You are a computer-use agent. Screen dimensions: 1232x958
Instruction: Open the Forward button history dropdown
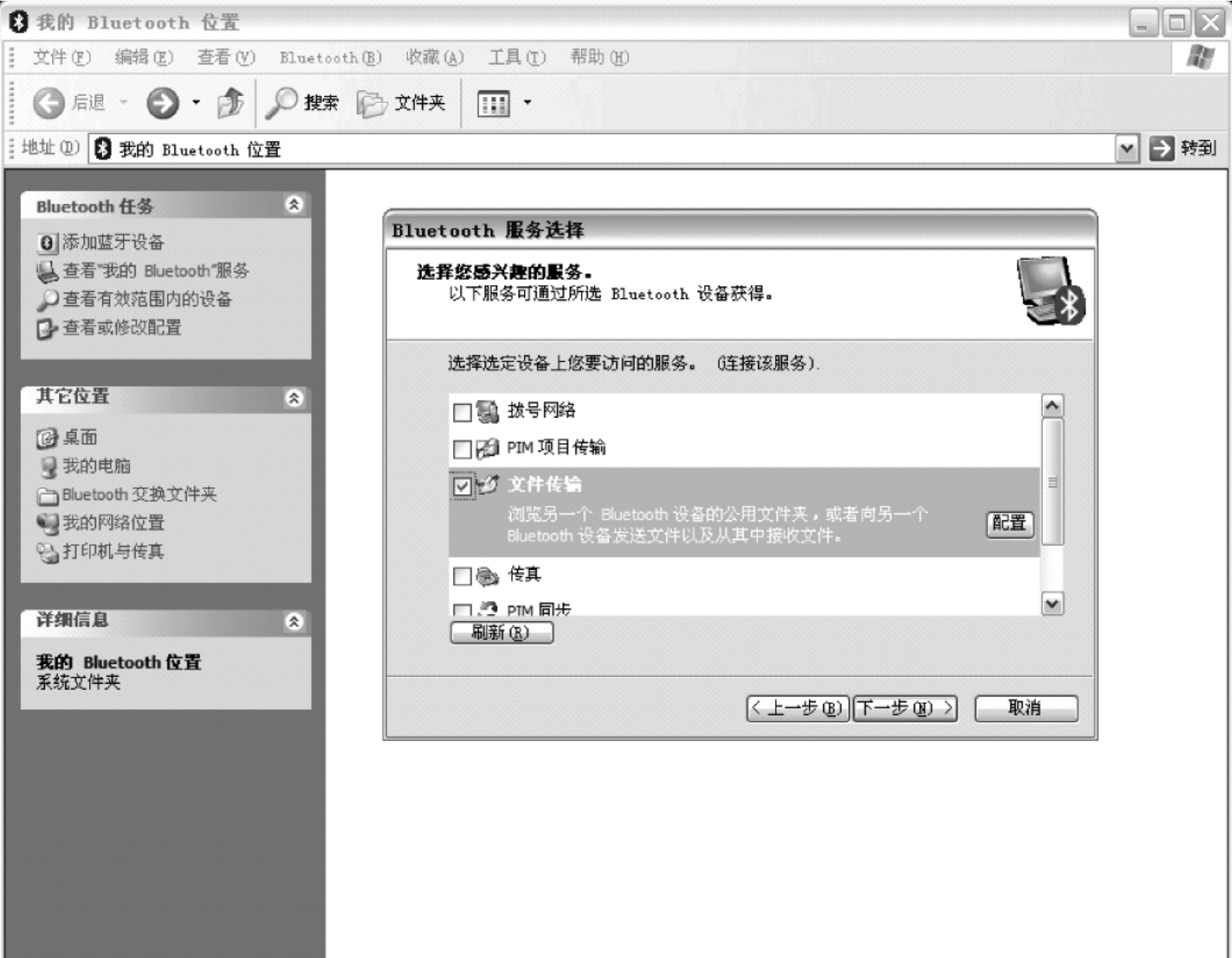pyautogui.click(x=196, y=102)
